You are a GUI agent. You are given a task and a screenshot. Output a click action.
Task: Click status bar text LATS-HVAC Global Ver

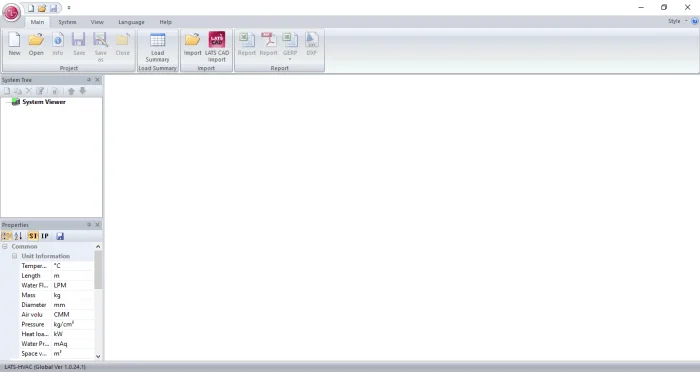pyautogui.click(x=45, y=367)
